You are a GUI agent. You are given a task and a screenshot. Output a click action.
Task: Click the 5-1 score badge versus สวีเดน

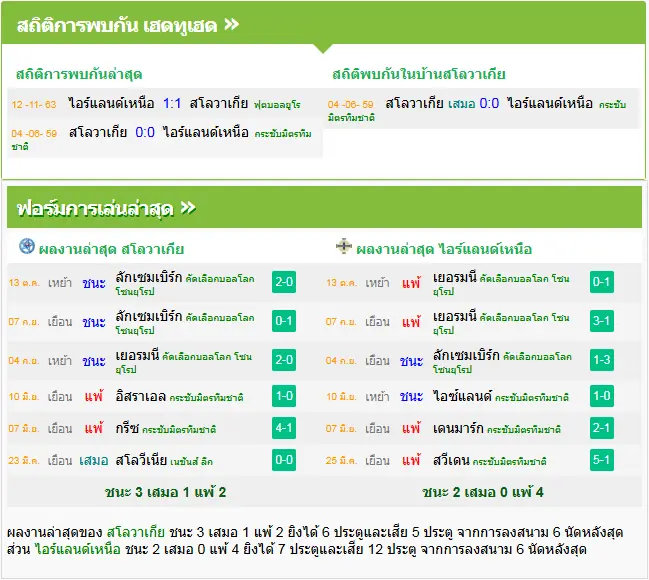pos(601,460)
